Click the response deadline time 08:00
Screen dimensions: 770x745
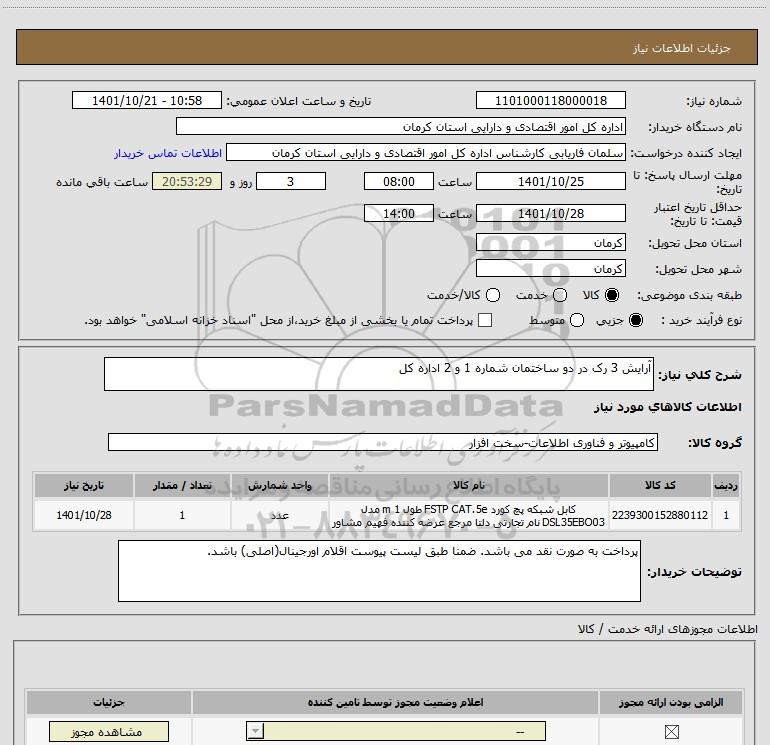[399, 181]
